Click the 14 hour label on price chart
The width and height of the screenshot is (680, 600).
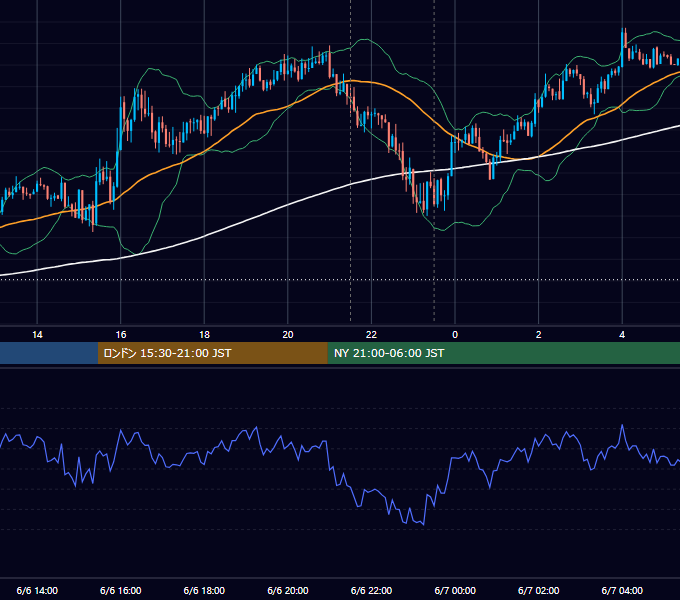point(37,335)
